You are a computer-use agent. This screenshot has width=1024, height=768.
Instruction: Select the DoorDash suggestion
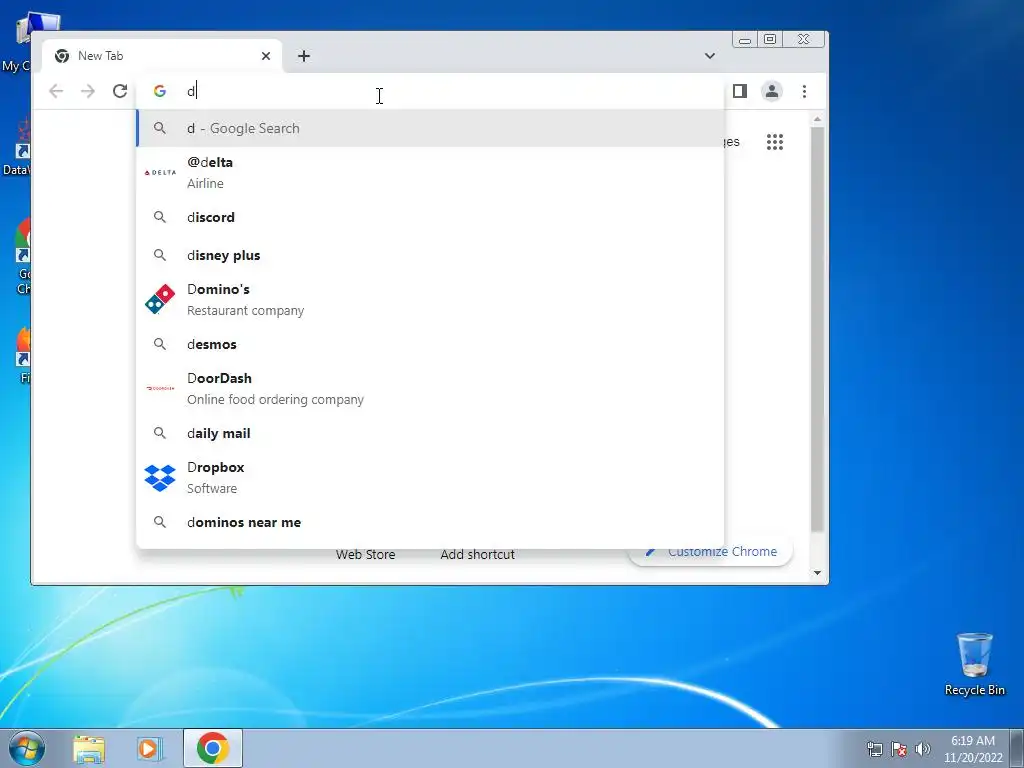(x=430, y=389)
